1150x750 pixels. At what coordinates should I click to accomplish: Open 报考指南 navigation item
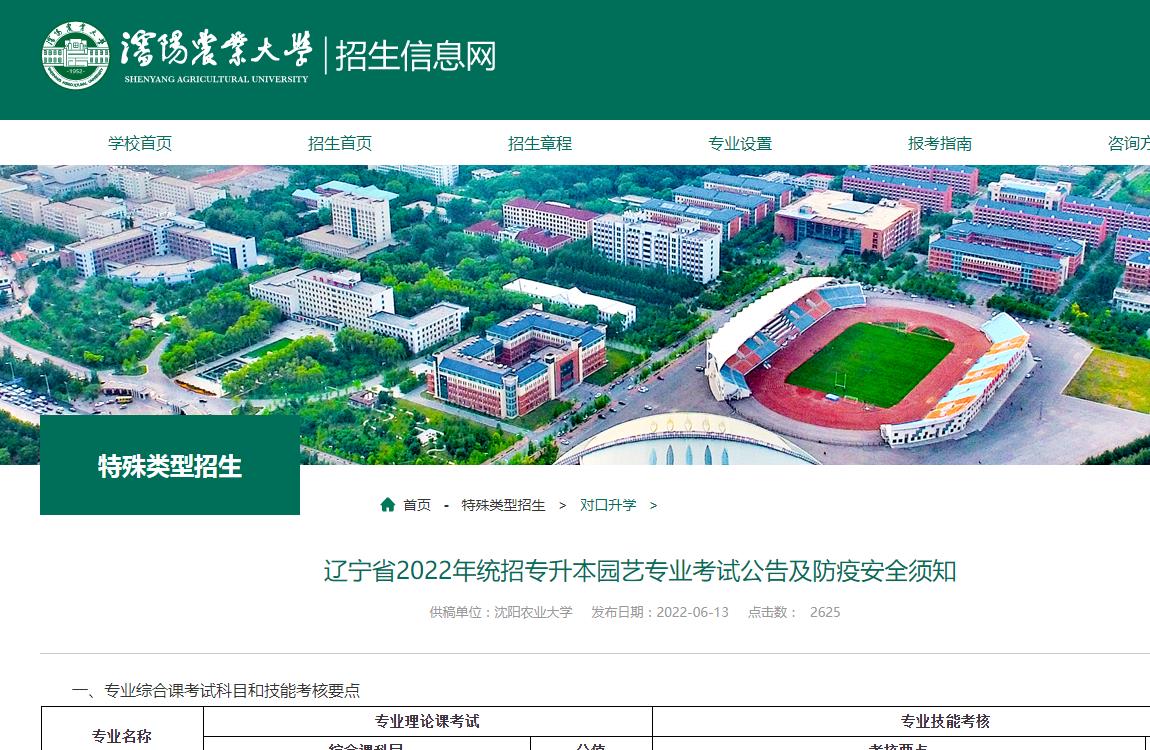click(940, 143)
